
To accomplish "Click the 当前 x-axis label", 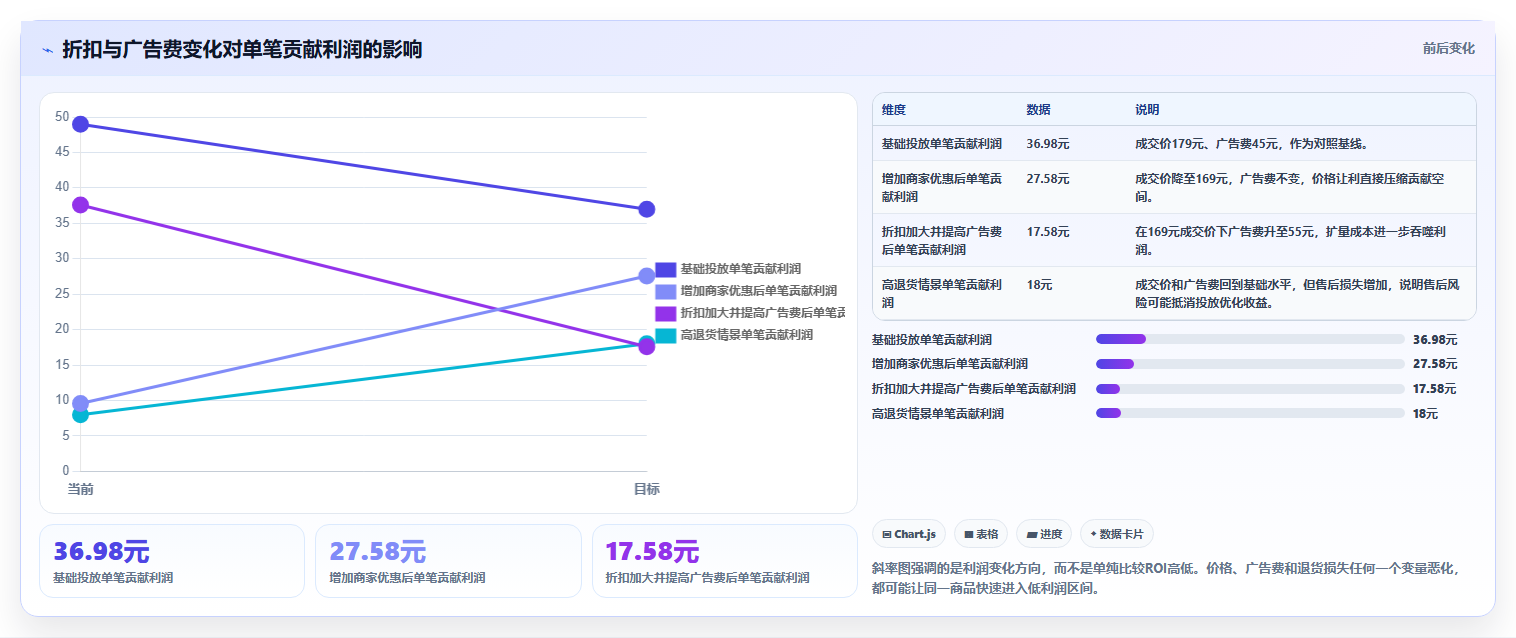I will point(80,489).
